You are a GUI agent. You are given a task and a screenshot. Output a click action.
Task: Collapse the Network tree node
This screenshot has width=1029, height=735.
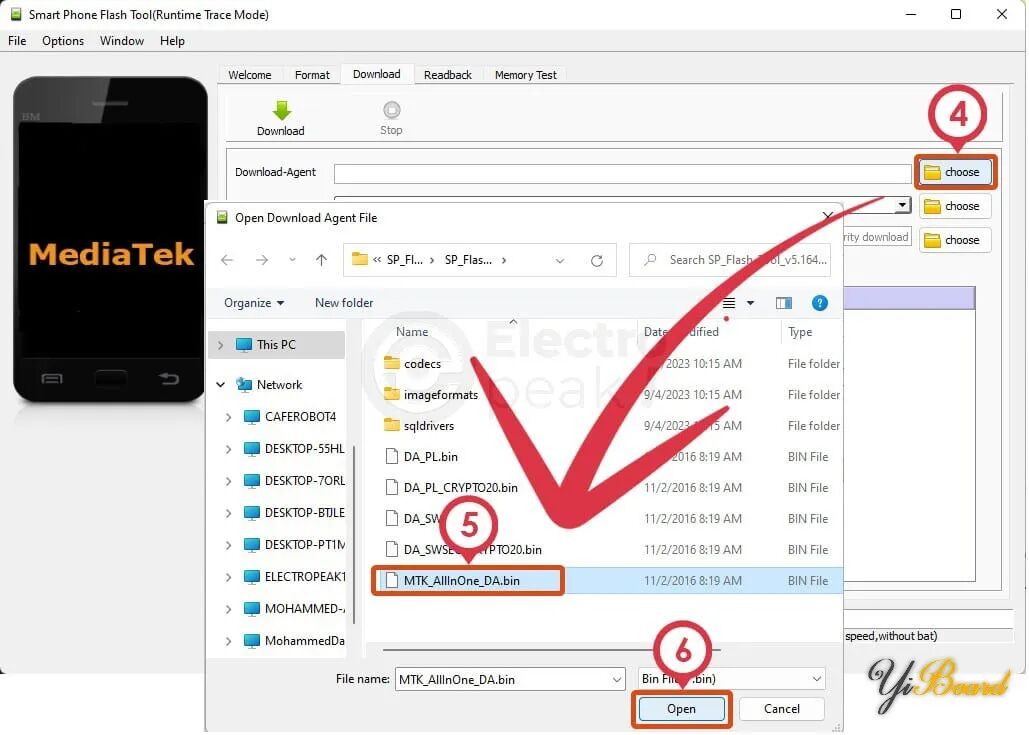(x=221, y=385)
